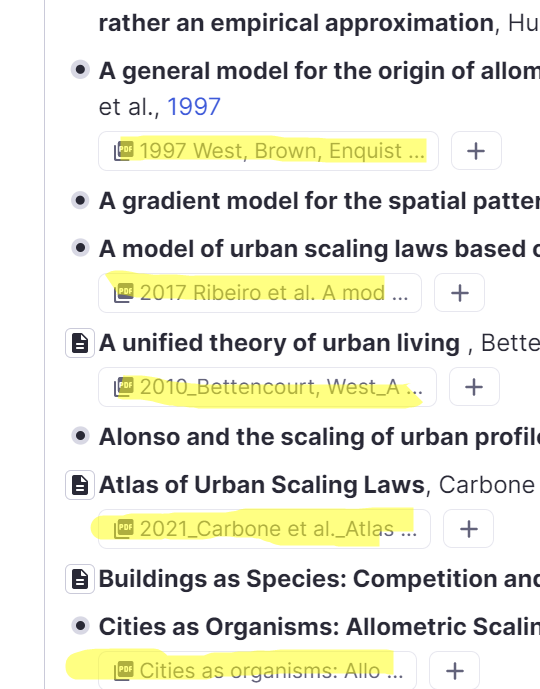540x689 pixels.
Task: Click the 1997 year link
Action: pyautogui.click(x=194, y=106)
